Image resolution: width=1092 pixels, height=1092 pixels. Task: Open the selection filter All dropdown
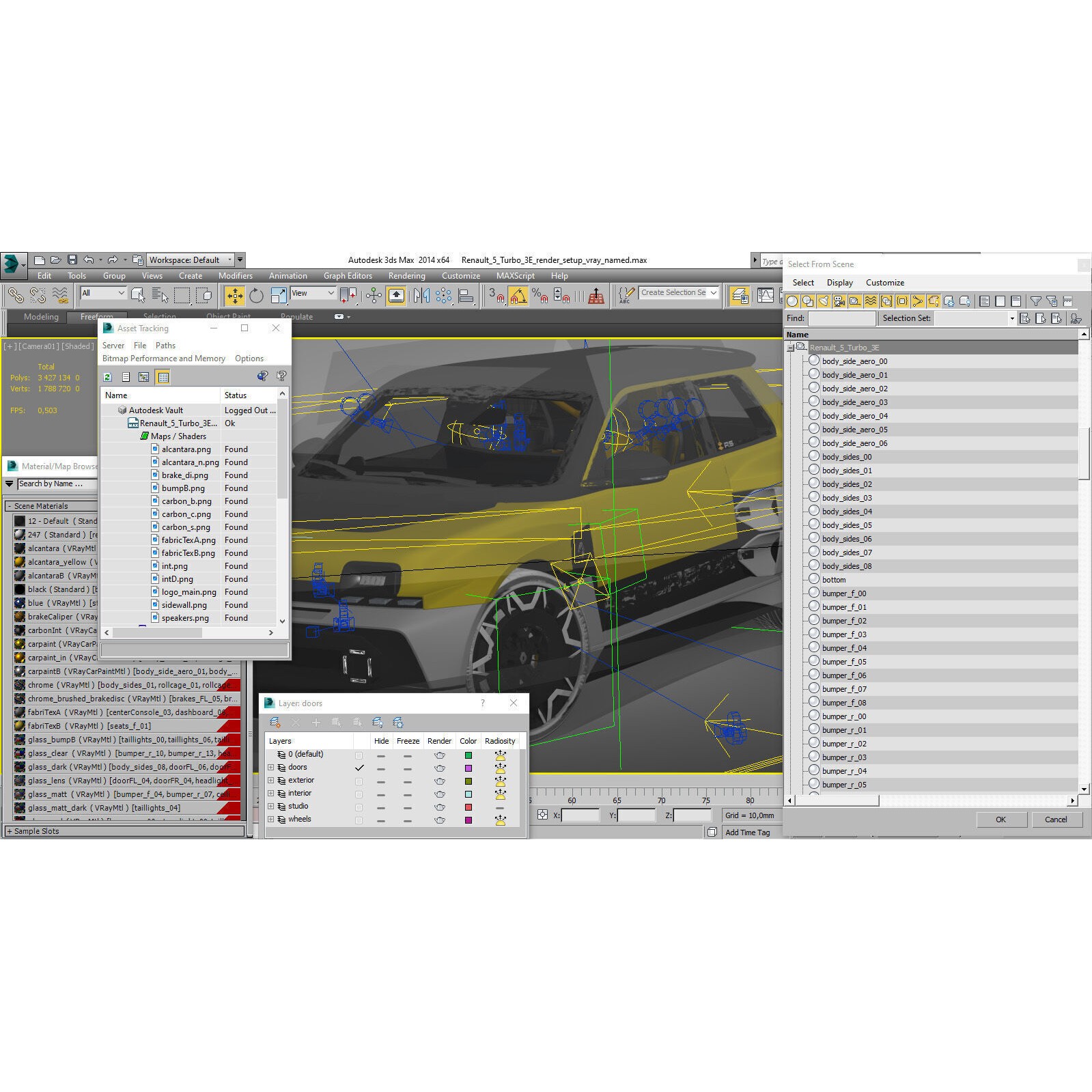[x=103, y=293]
